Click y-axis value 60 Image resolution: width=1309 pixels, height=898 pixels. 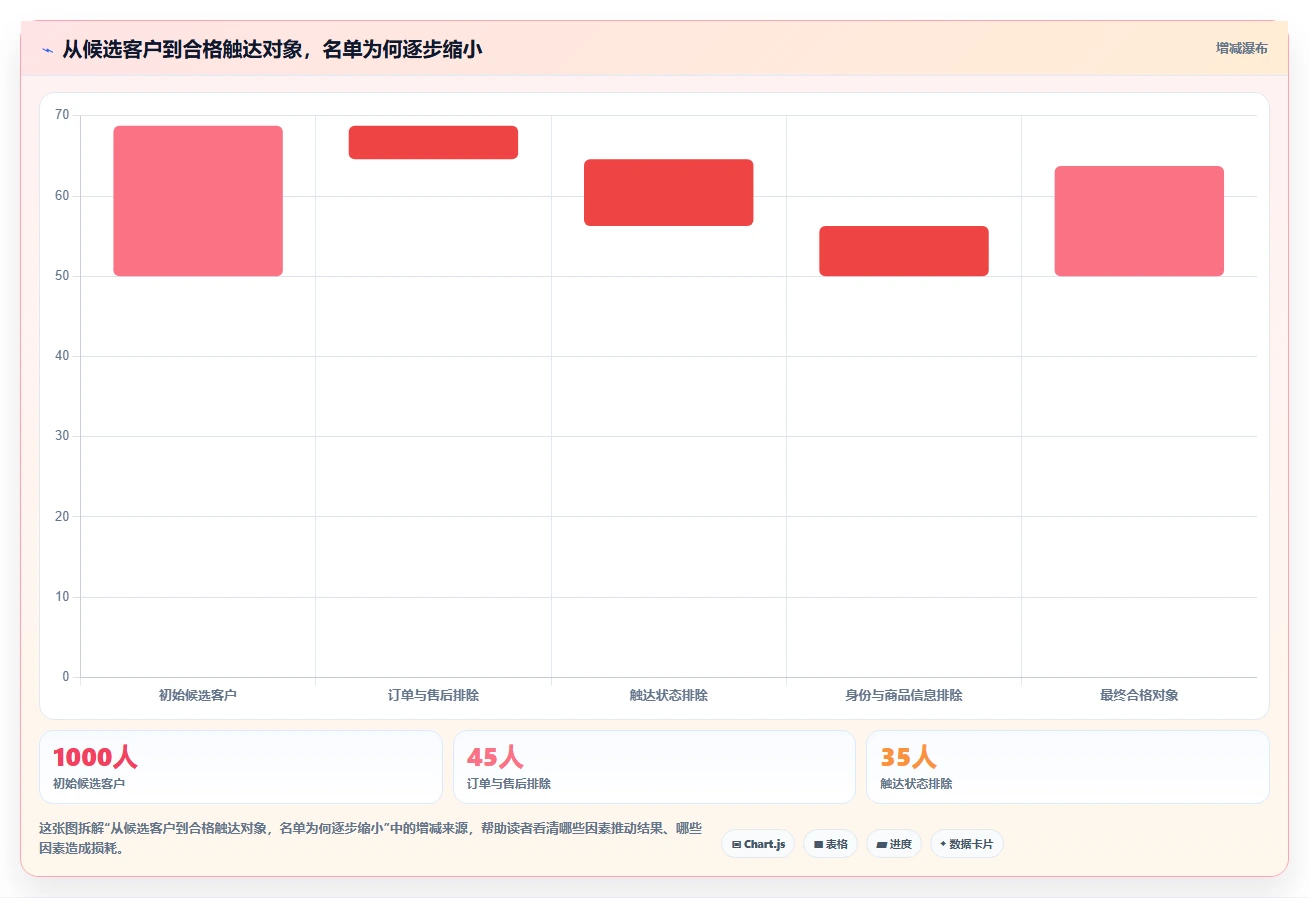click(x=62, y=196)
